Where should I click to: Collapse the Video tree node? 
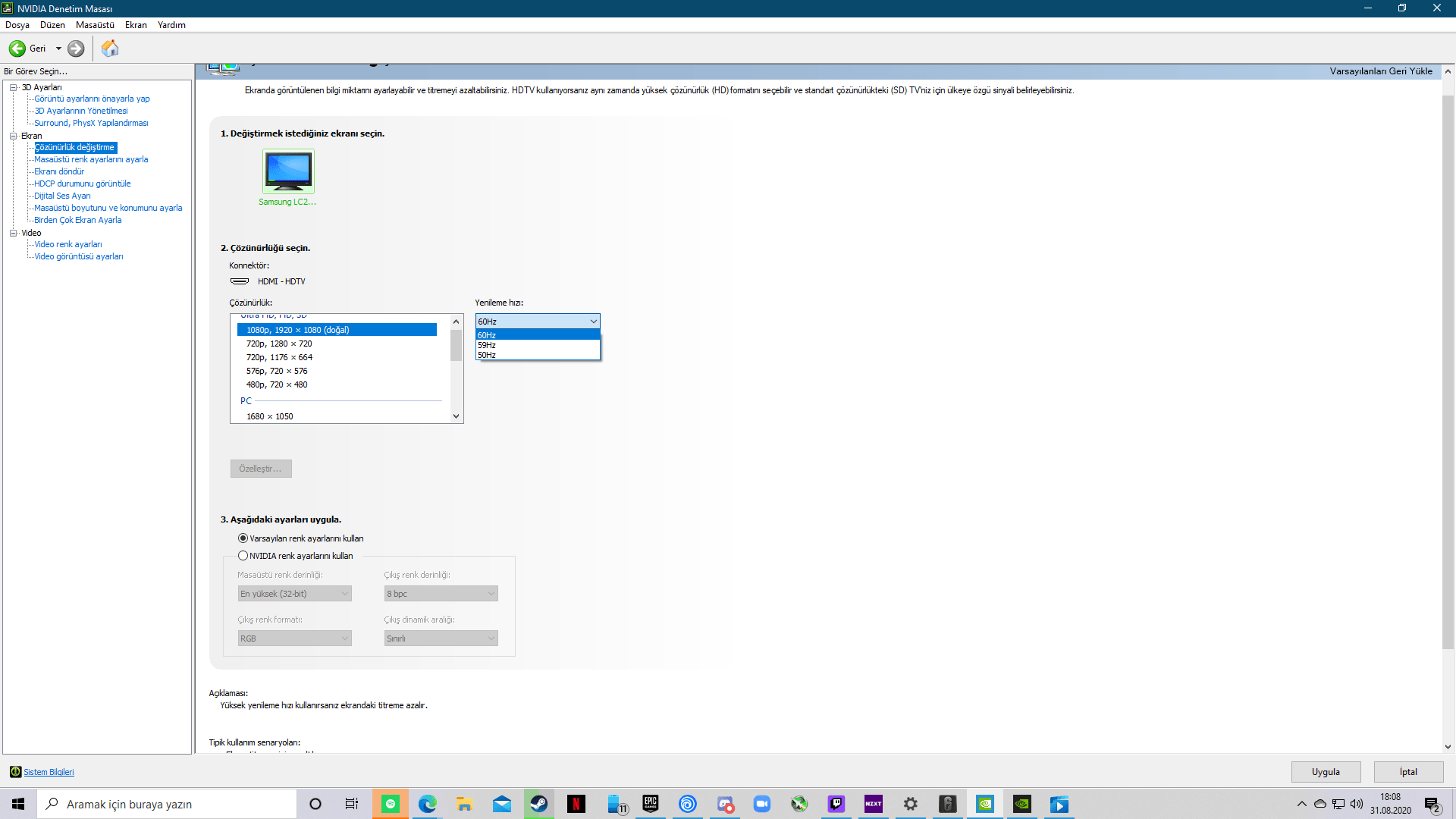(x=13, y=233)
